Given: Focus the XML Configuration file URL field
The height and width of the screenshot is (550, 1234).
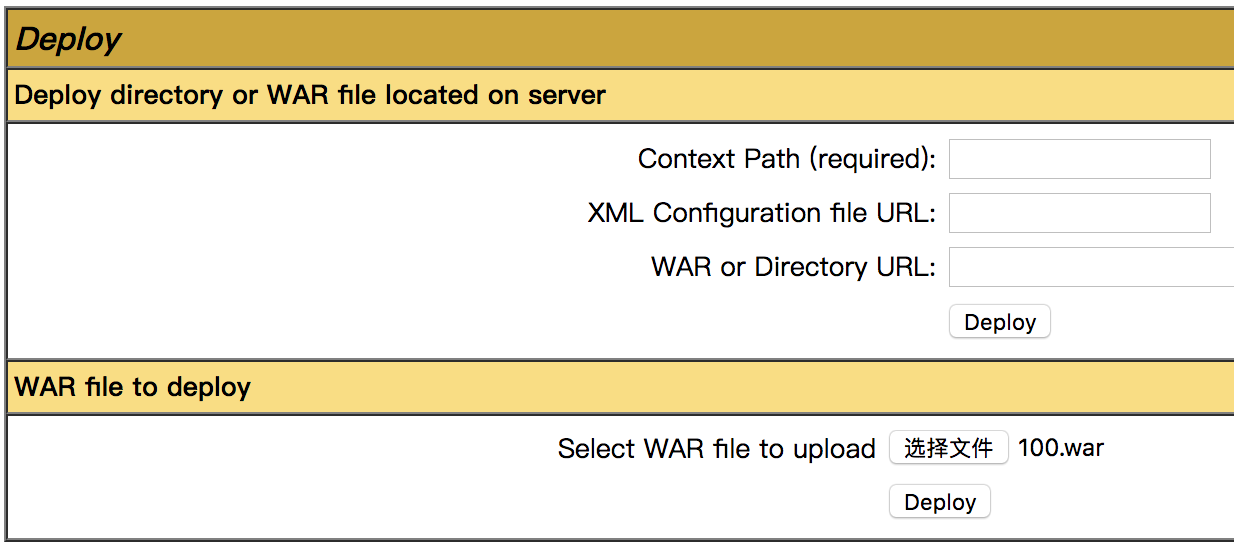Looking at the screenshot, I should pyautogui.click(x=1079, y=213).
